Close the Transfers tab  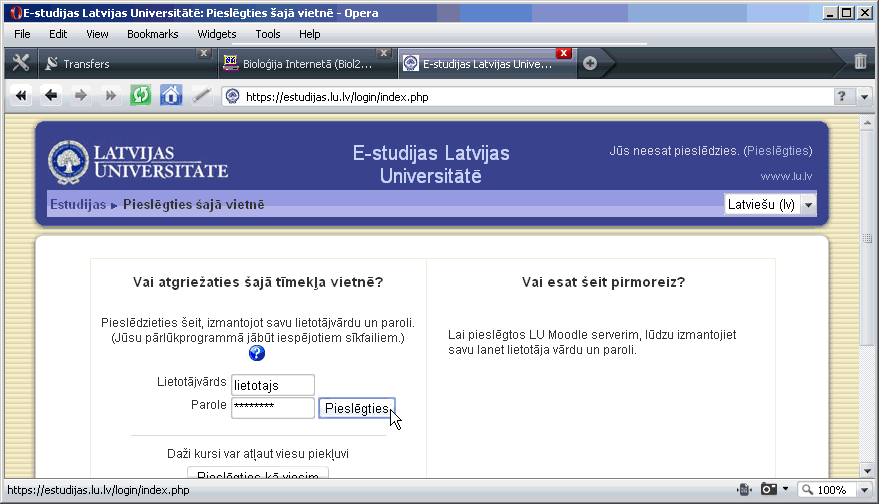(x=203, y=53)
